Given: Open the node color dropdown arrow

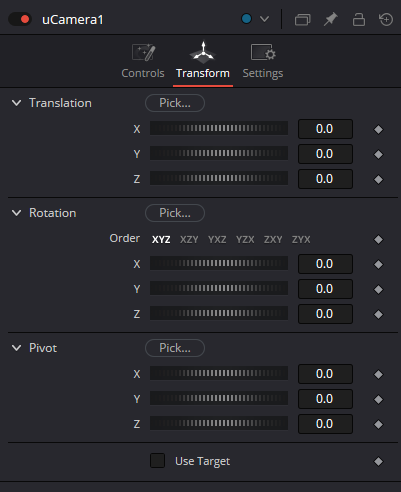Looking at the screenshot, I should click(x=264, y=19).
